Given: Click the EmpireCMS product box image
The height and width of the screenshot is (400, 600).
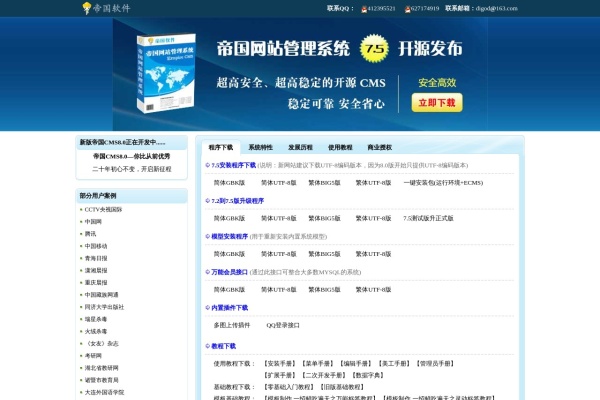Looking at the screenshot, I should point(166,73).
